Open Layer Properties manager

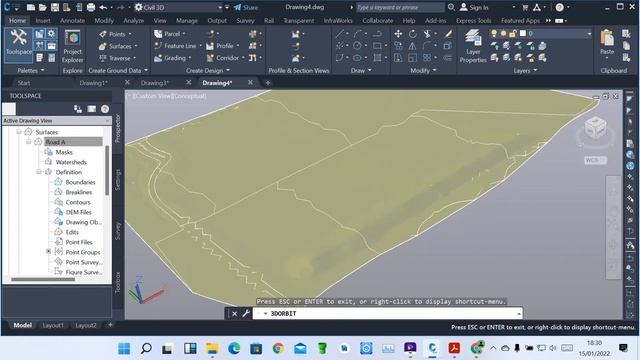click(x=473, y=47)
